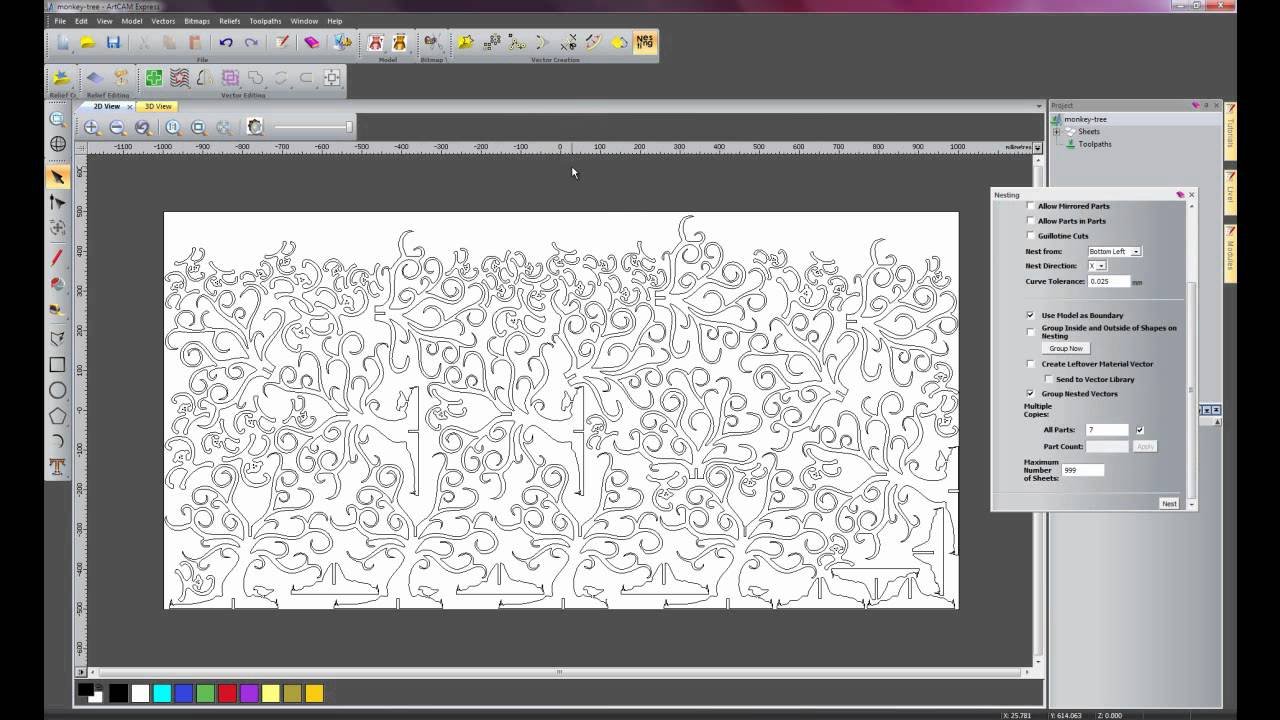Click the Group Now button
1280x720 pixels.
1066,349
